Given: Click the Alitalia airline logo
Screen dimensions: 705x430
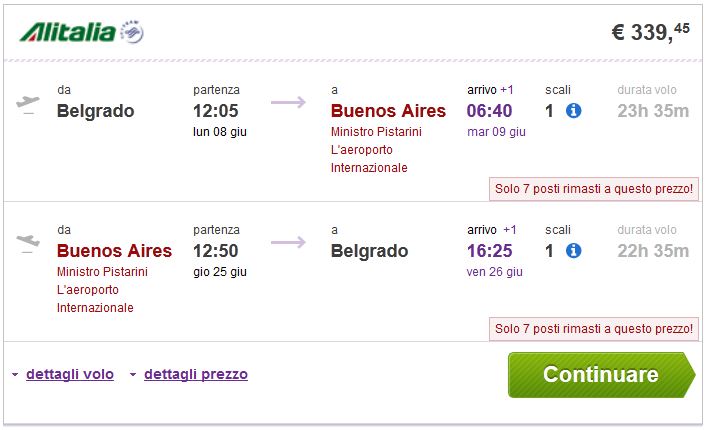Looking at the screenshot, I should coord(68,33).
